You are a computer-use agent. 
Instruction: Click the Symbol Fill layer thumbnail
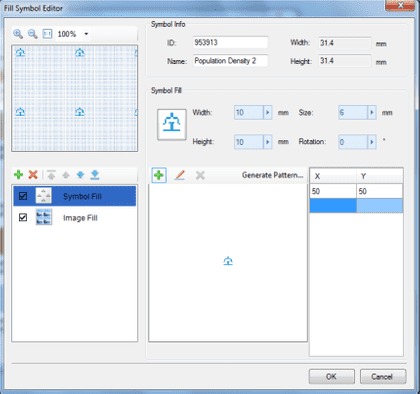tap(44, 196)
